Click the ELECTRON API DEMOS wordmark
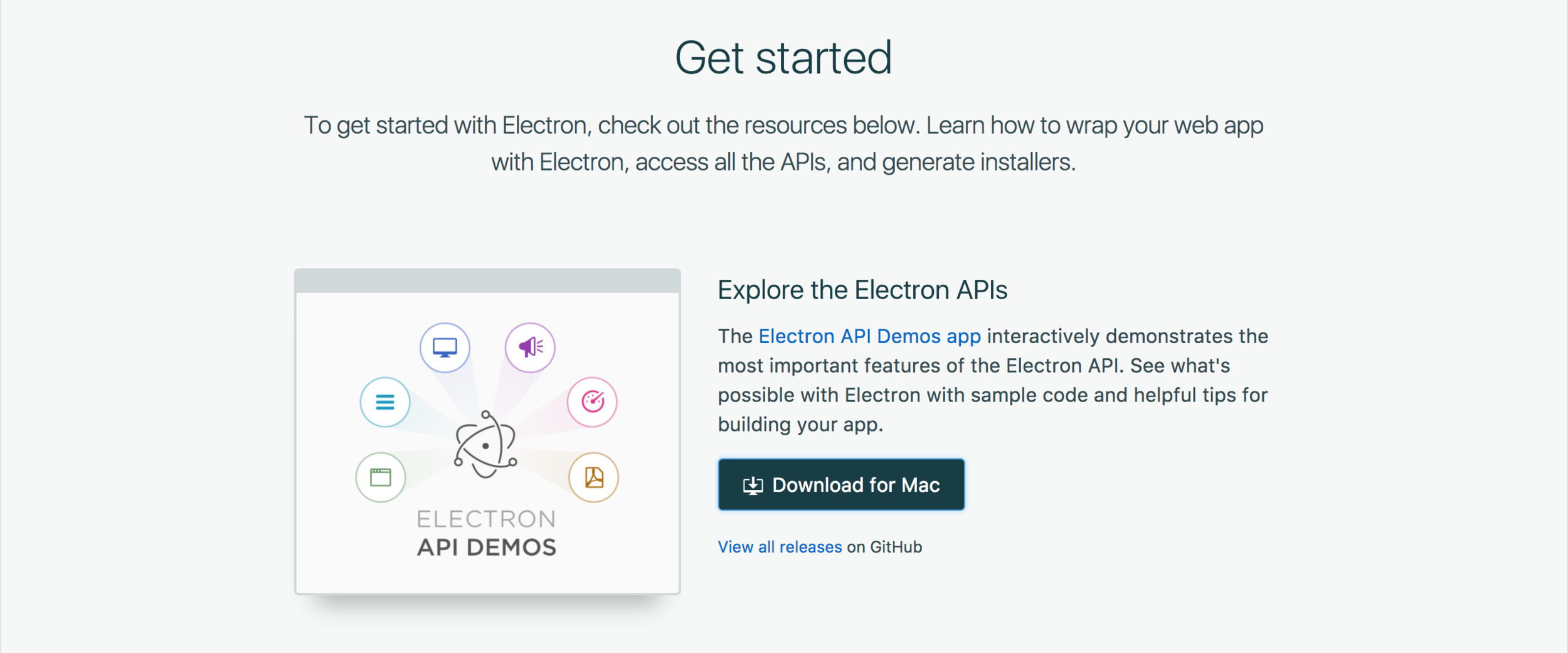This screenshot has width=1568, height=653. coord(486,533)
